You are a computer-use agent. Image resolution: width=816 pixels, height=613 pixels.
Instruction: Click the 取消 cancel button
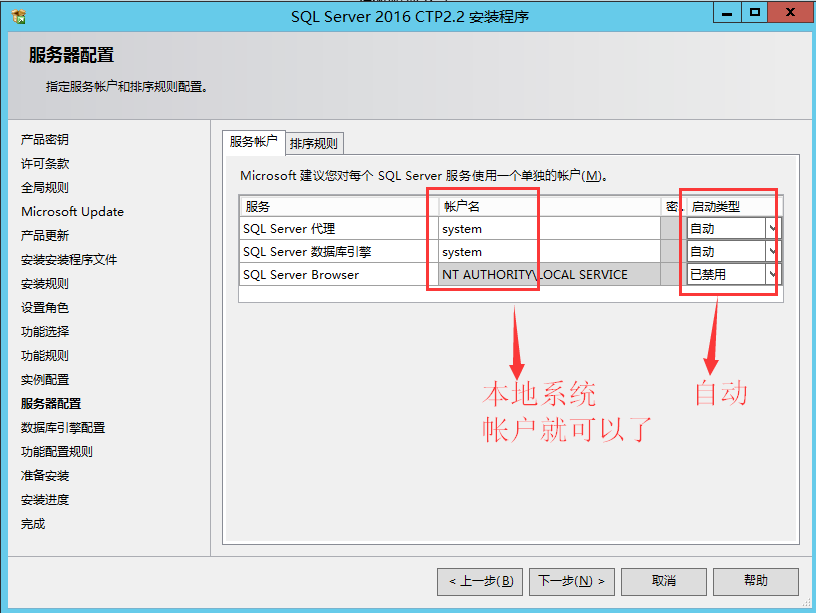pos(664,581)
